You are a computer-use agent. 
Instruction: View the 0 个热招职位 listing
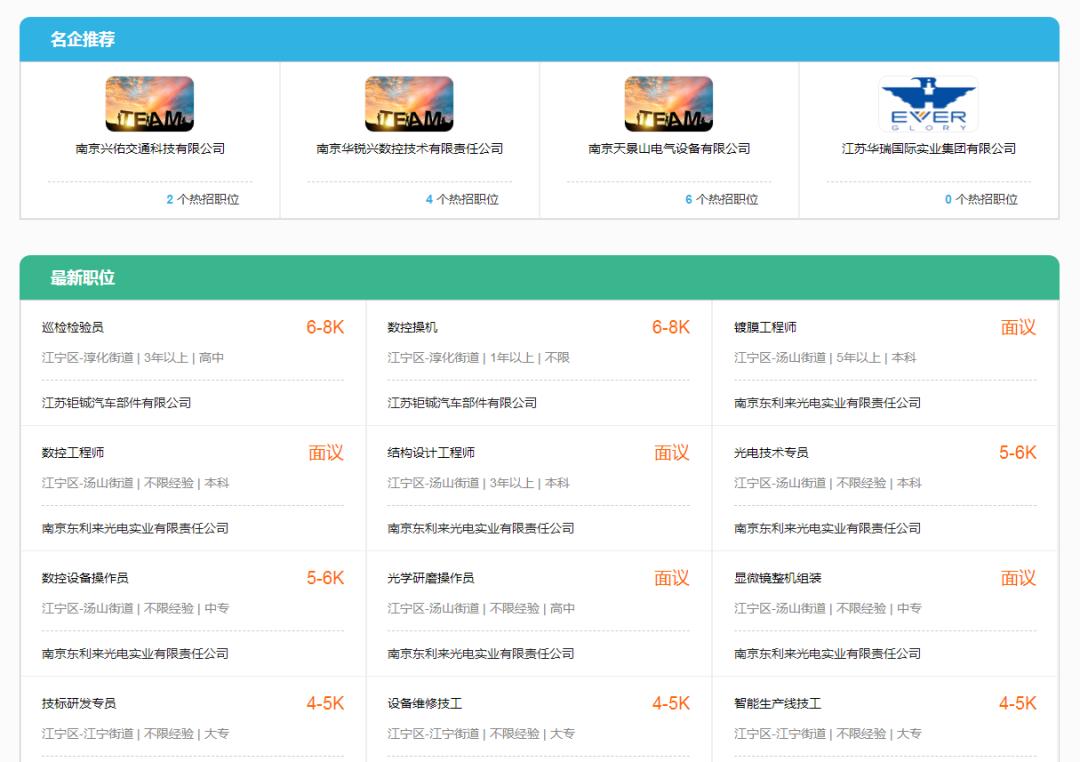[982, 199]
